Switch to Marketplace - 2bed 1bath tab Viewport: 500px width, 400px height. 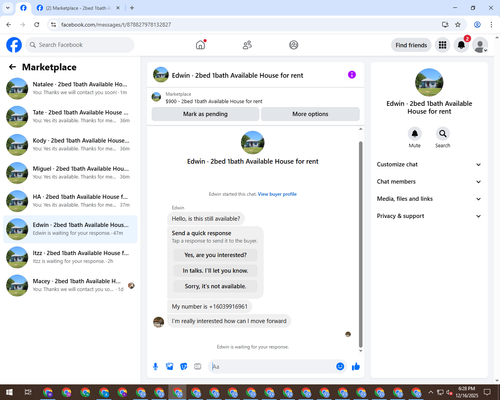click(x=78, y=8)
